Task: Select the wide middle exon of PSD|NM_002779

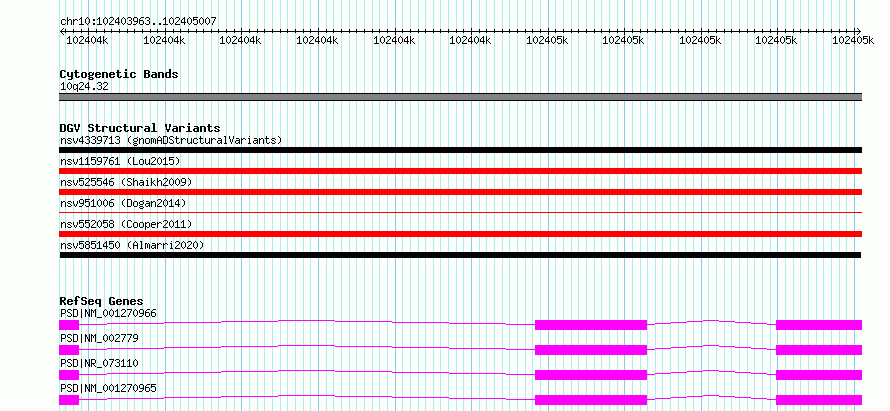Action: (591, 350)
